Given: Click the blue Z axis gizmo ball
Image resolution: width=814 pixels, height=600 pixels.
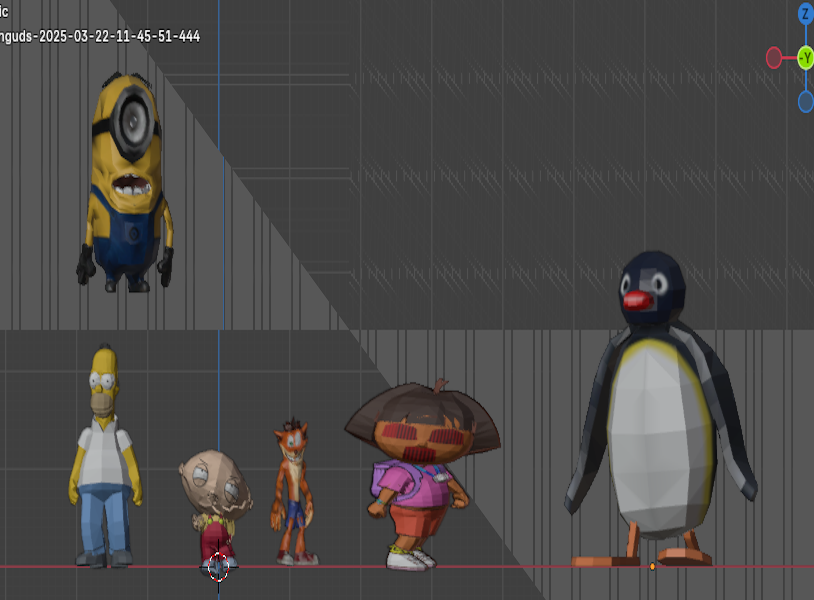Looking at the screenshot, I should coord(806,14).
